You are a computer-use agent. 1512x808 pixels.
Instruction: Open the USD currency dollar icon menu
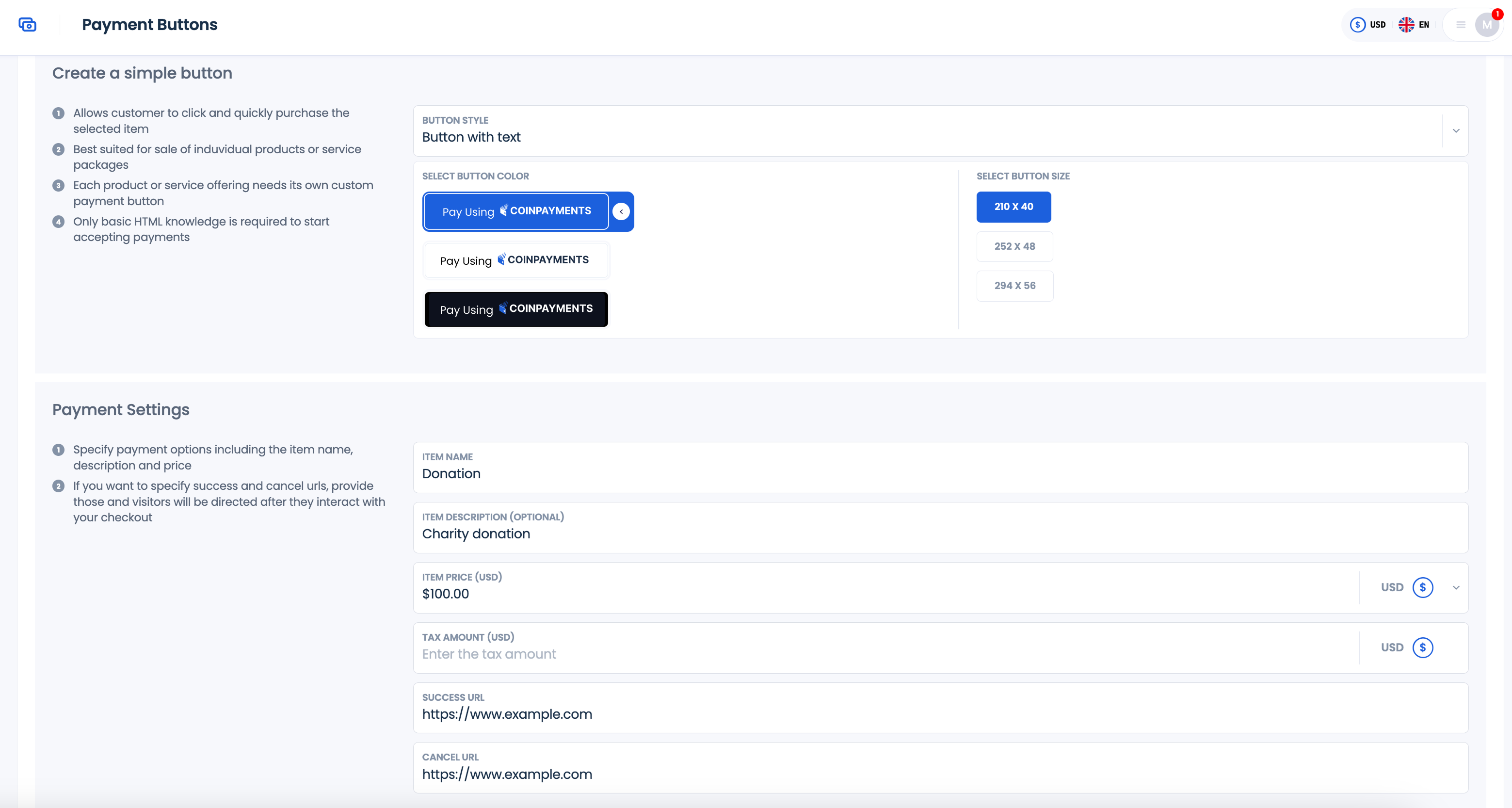click(1358, 25)
